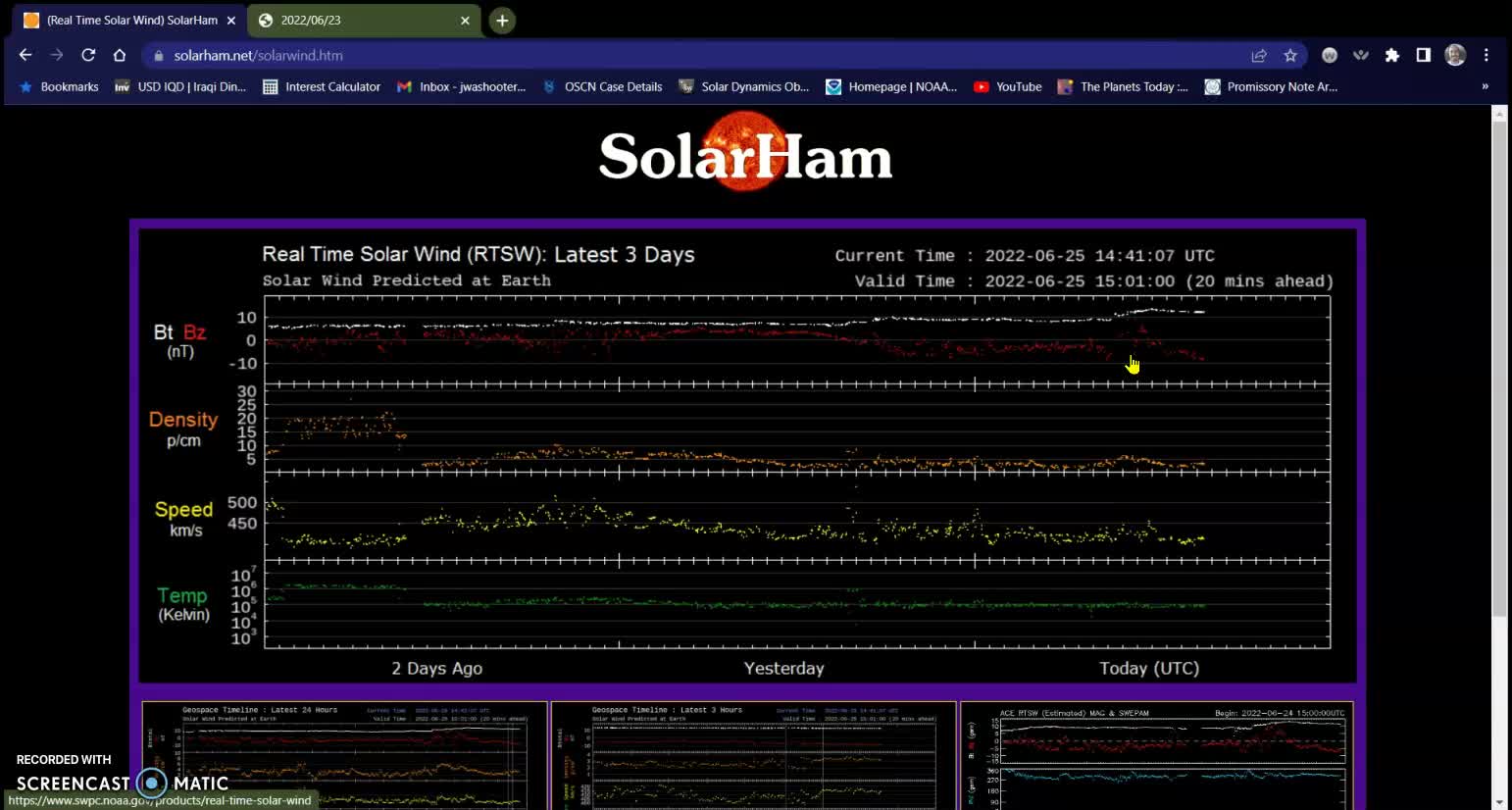Expand the hidden bookmarks chevron
The image size is (1512, 810).
pos(1485,86)
